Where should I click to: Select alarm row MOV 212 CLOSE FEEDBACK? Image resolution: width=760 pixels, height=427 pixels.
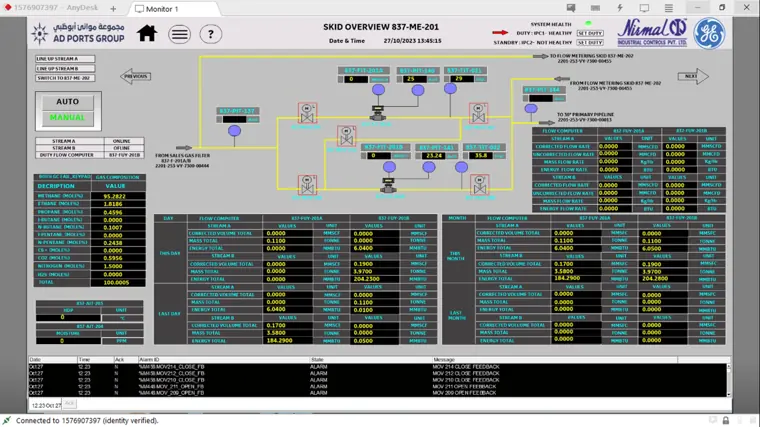tap(377, 374)
